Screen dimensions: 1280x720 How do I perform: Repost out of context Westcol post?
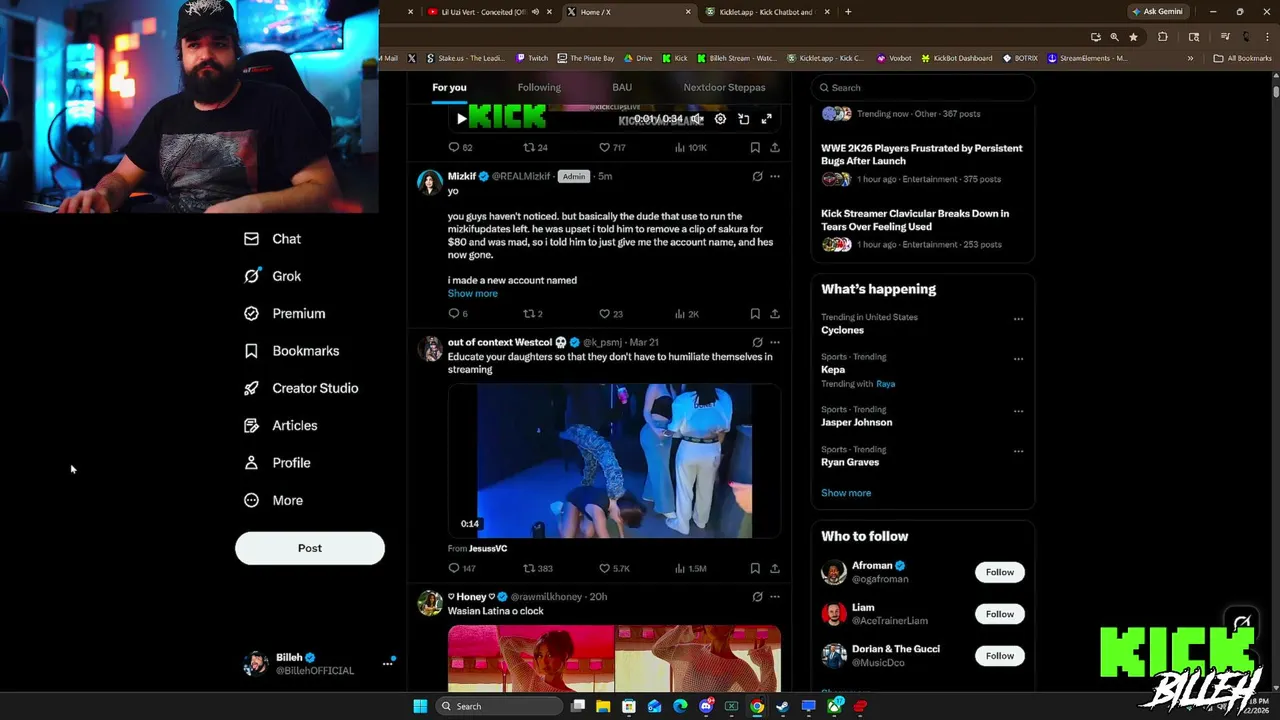(529, 568)
